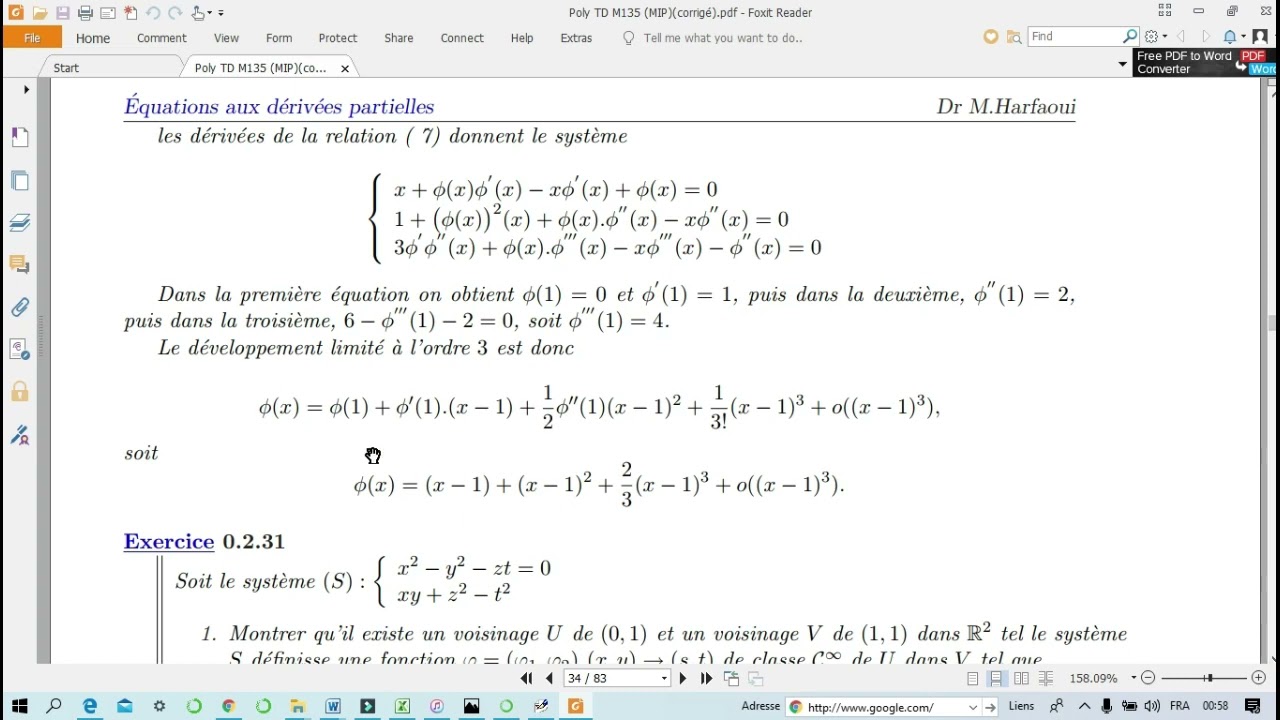Save the document with the diskette icon
Image resolution: width=1280 pixels, height=720 pixels.
(x=62, y=13)
